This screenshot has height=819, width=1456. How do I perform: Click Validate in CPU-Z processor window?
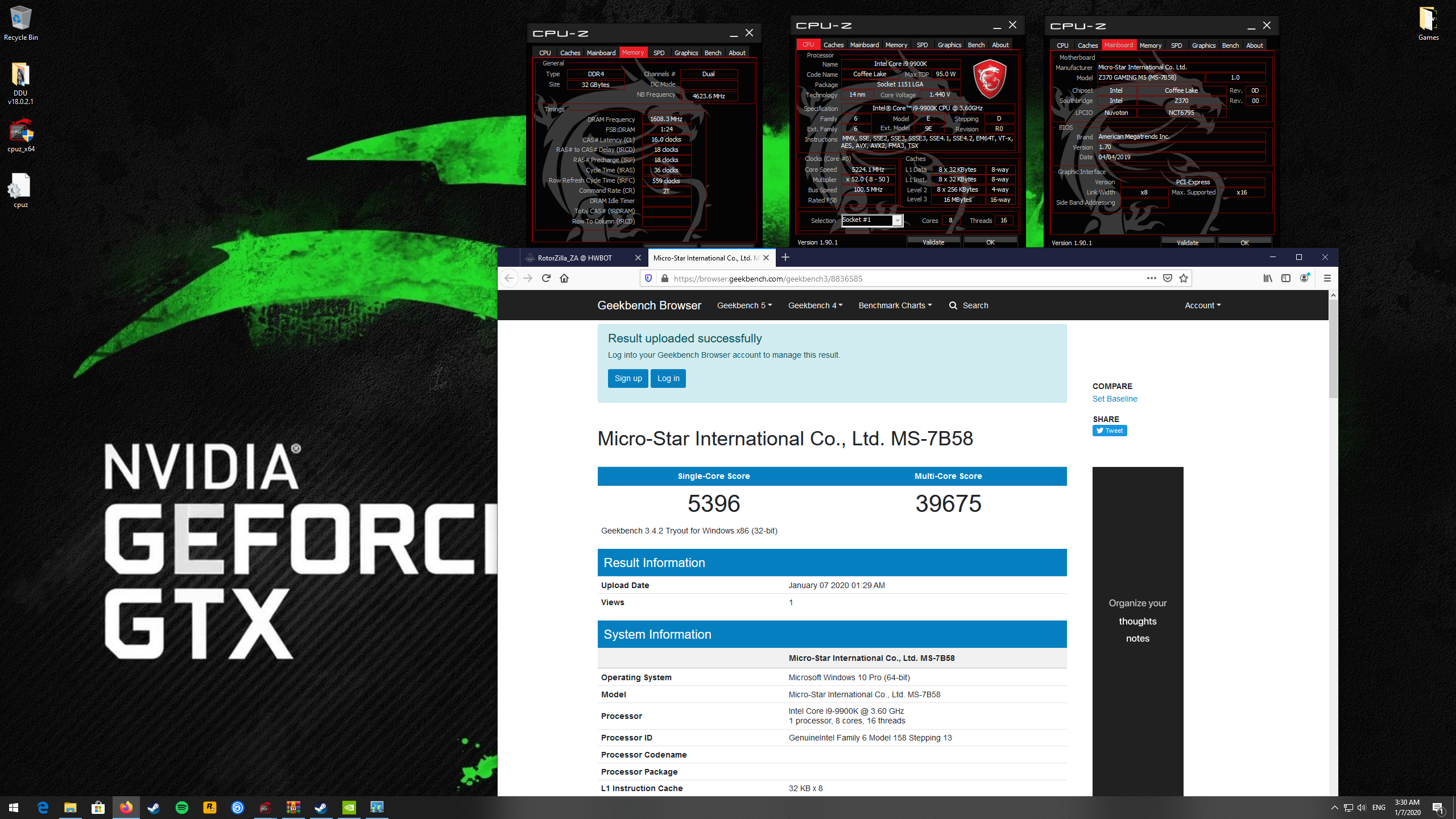(933, 242)
